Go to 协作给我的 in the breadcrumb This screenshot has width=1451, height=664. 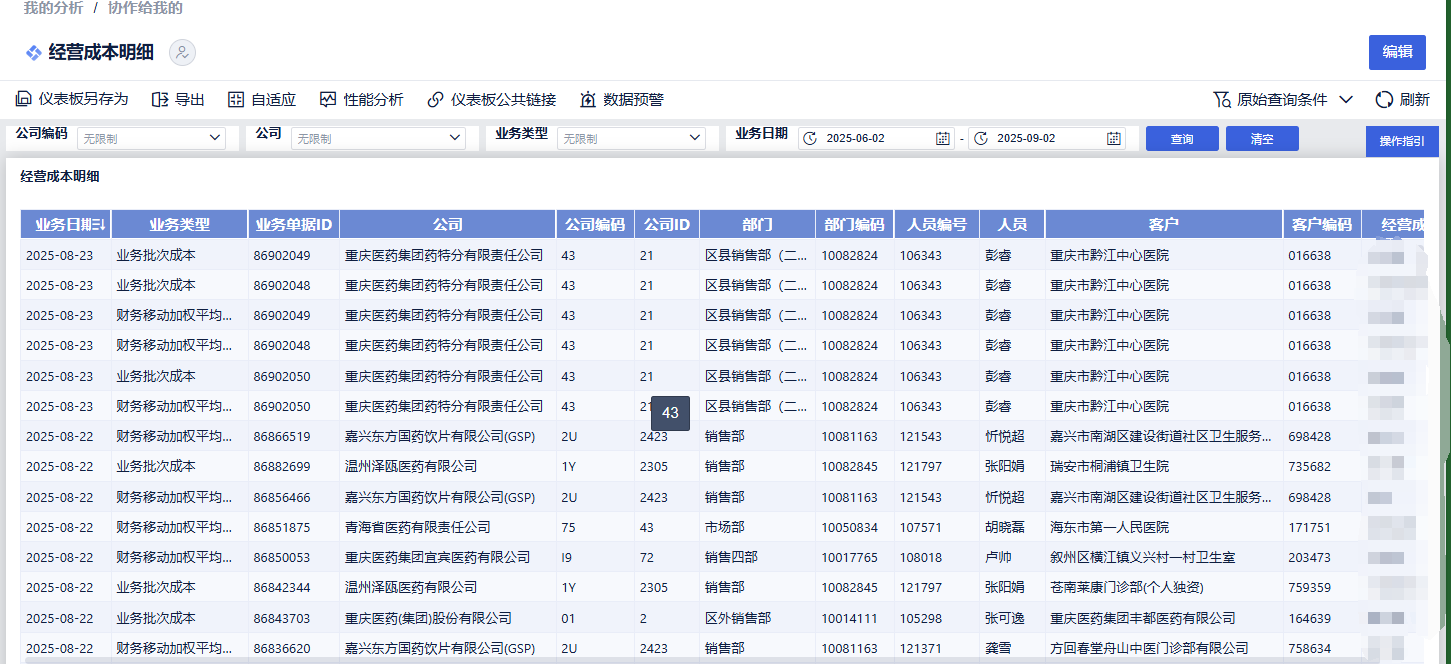[x=145, y=8]
